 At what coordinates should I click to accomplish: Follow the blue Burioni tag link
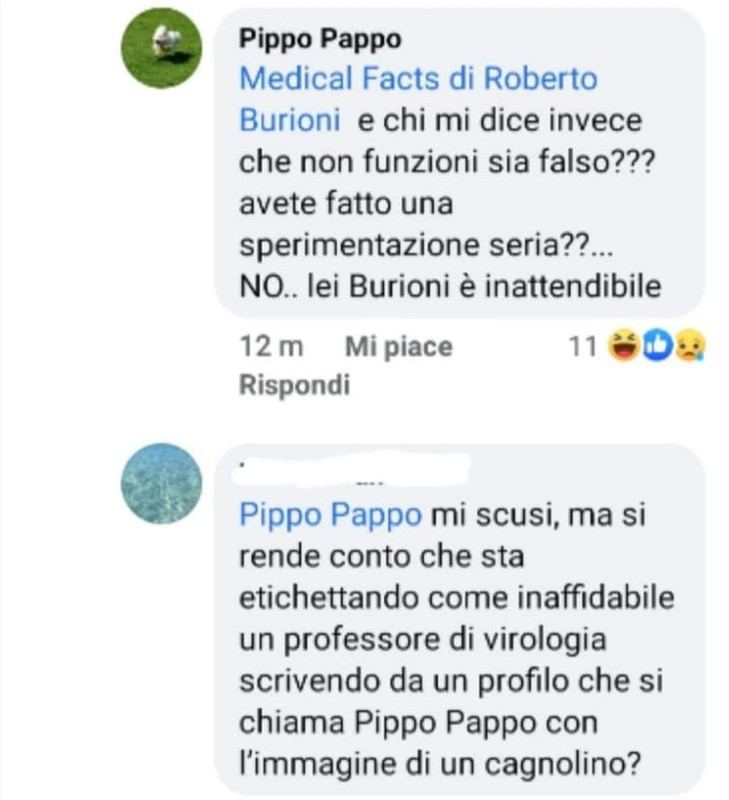coord(290,120)
